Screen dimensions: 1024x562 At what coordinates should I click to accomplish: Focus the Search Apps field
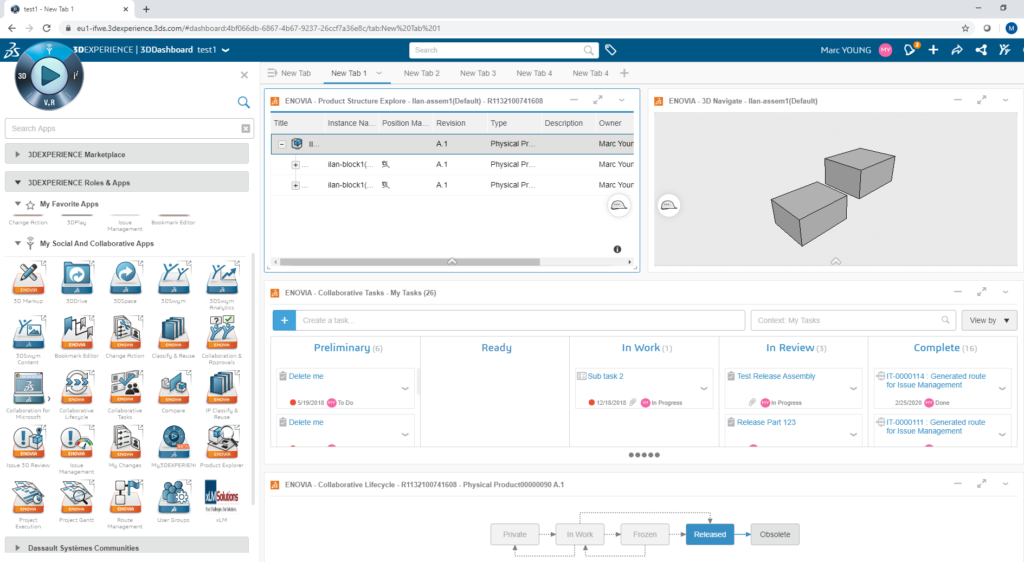coord(128,129)
